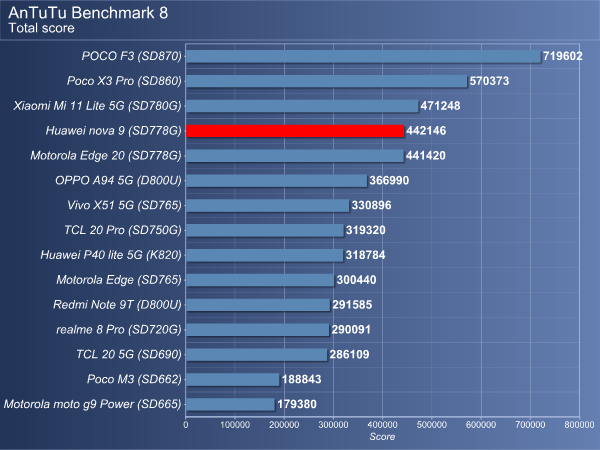This screenshot has width=600, height=450.
Task: Click the POCO F3 score bar
Action: (363, 56)
